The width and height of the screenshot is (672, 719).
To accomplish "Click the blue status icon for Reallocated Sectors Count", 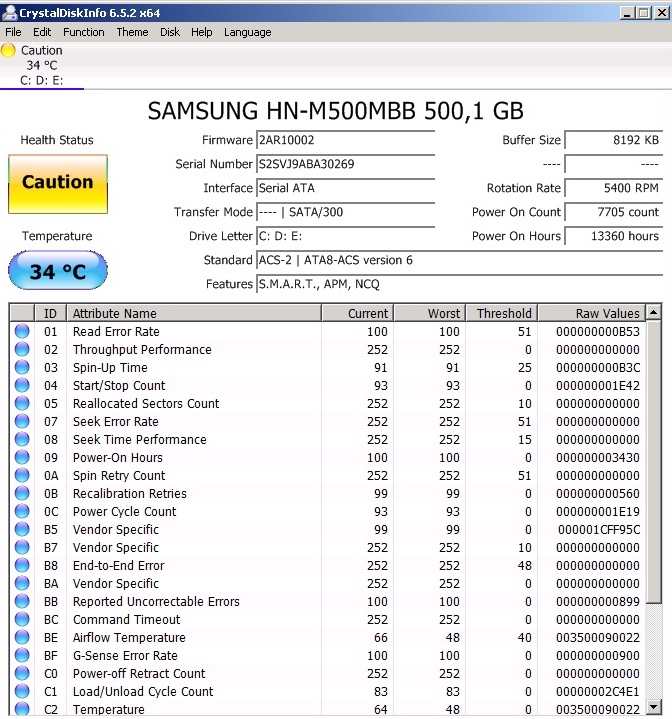I will pyautogui.click(x=22, y=403).
